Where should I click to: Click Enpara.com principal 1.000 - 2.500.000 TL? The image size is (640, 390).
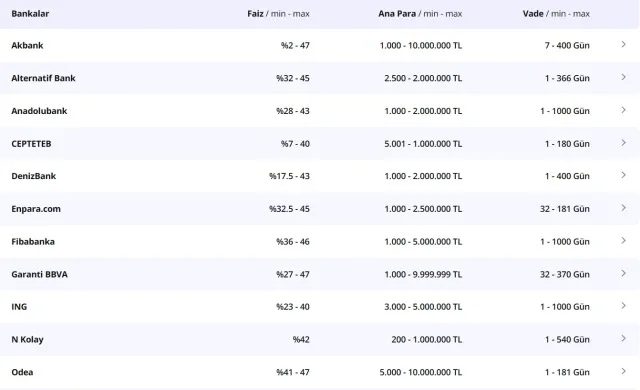point(423,209)
